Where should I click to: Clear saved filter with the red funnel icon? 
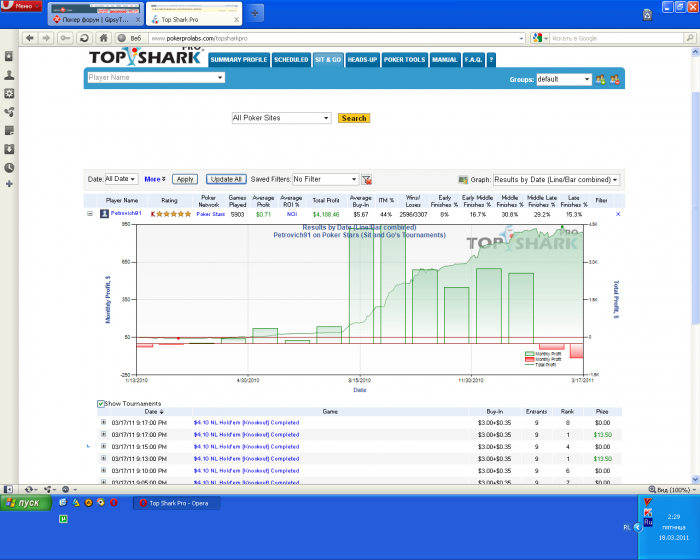pos(367,180)
